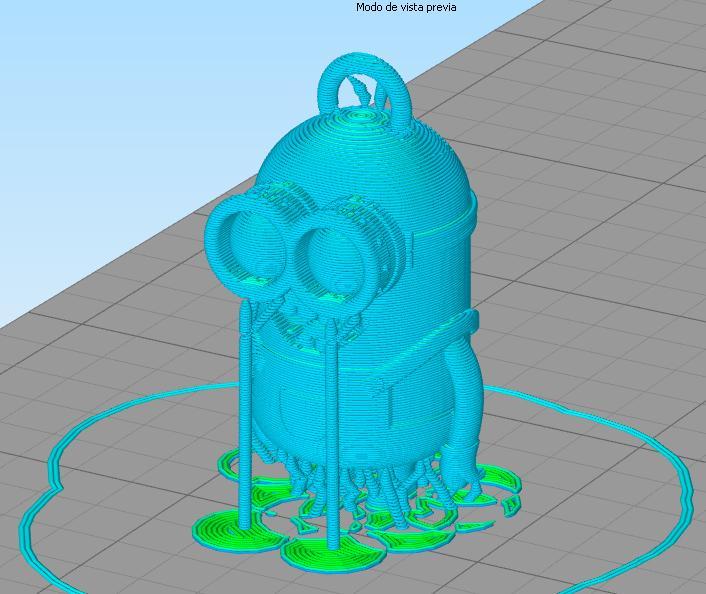Click the 'Modo de vista previa' label
The width and height of the screenshot is (706, 594).
tap(406, 7)
